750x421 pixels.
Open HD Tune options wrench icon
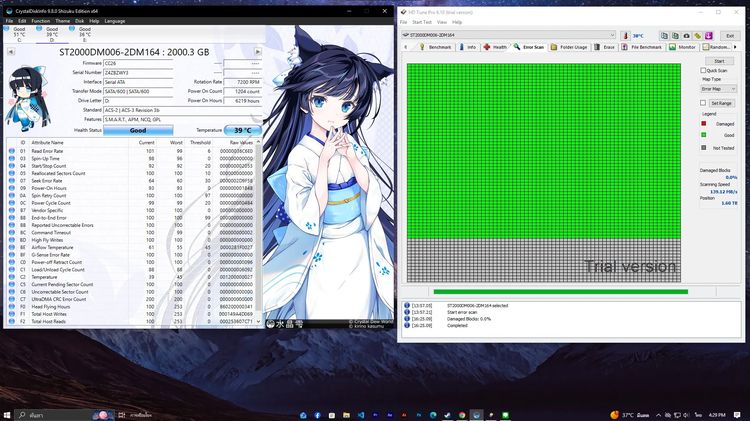tap(697, 35)
